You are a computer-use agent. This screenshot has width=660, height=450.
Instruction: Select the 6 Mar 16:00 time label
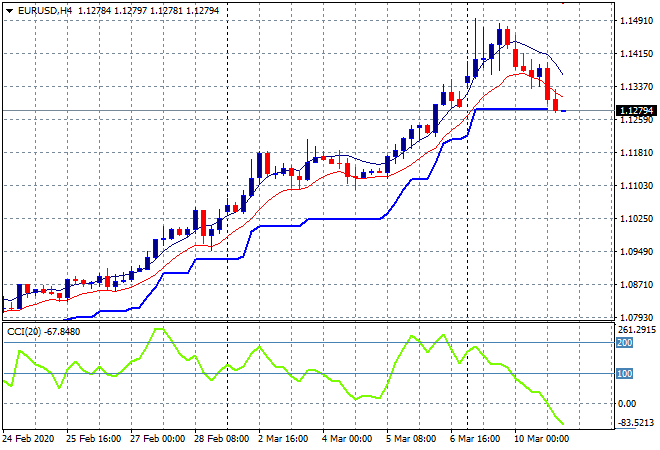pyautogui.click(x=475, y=439)
